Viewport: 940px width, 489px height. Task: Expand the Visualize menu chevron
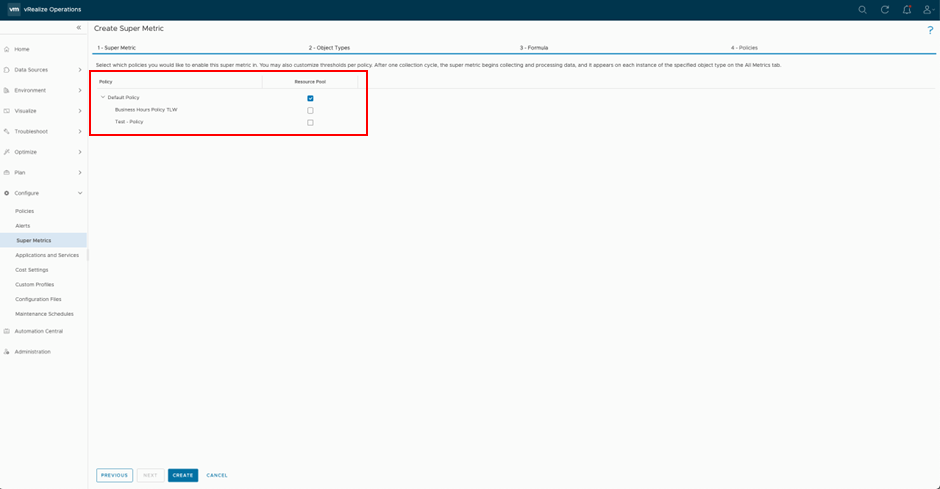click(x=80, y=111)
